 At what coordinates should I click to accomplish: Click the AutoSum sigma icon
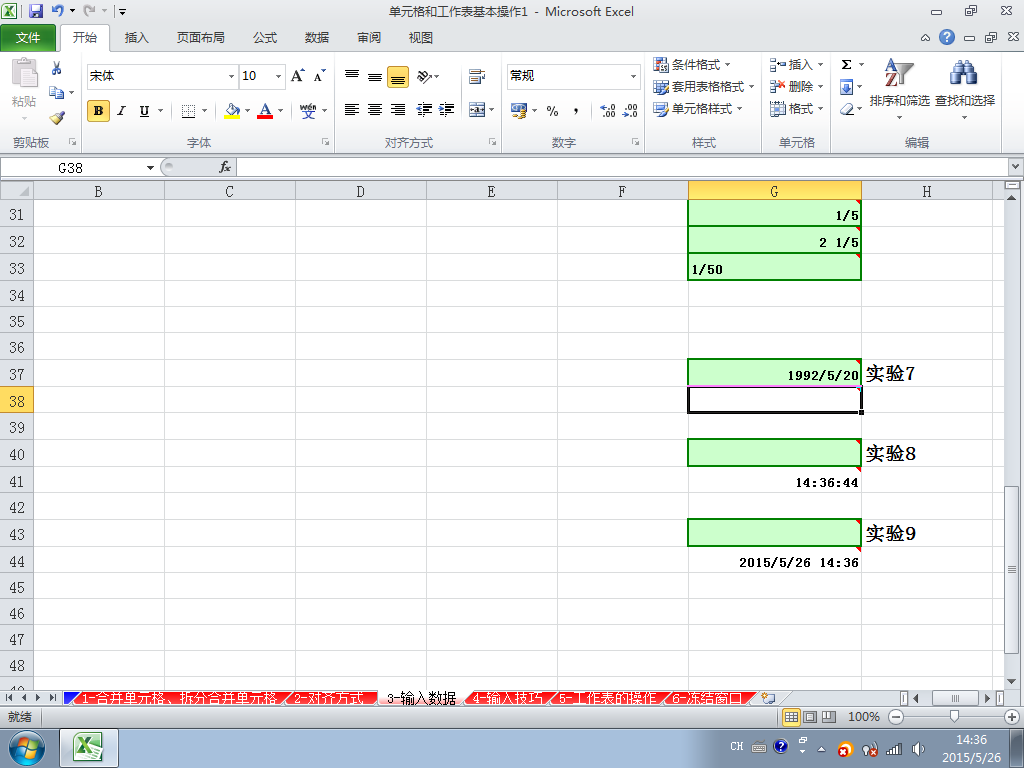(x=846, y=65)
